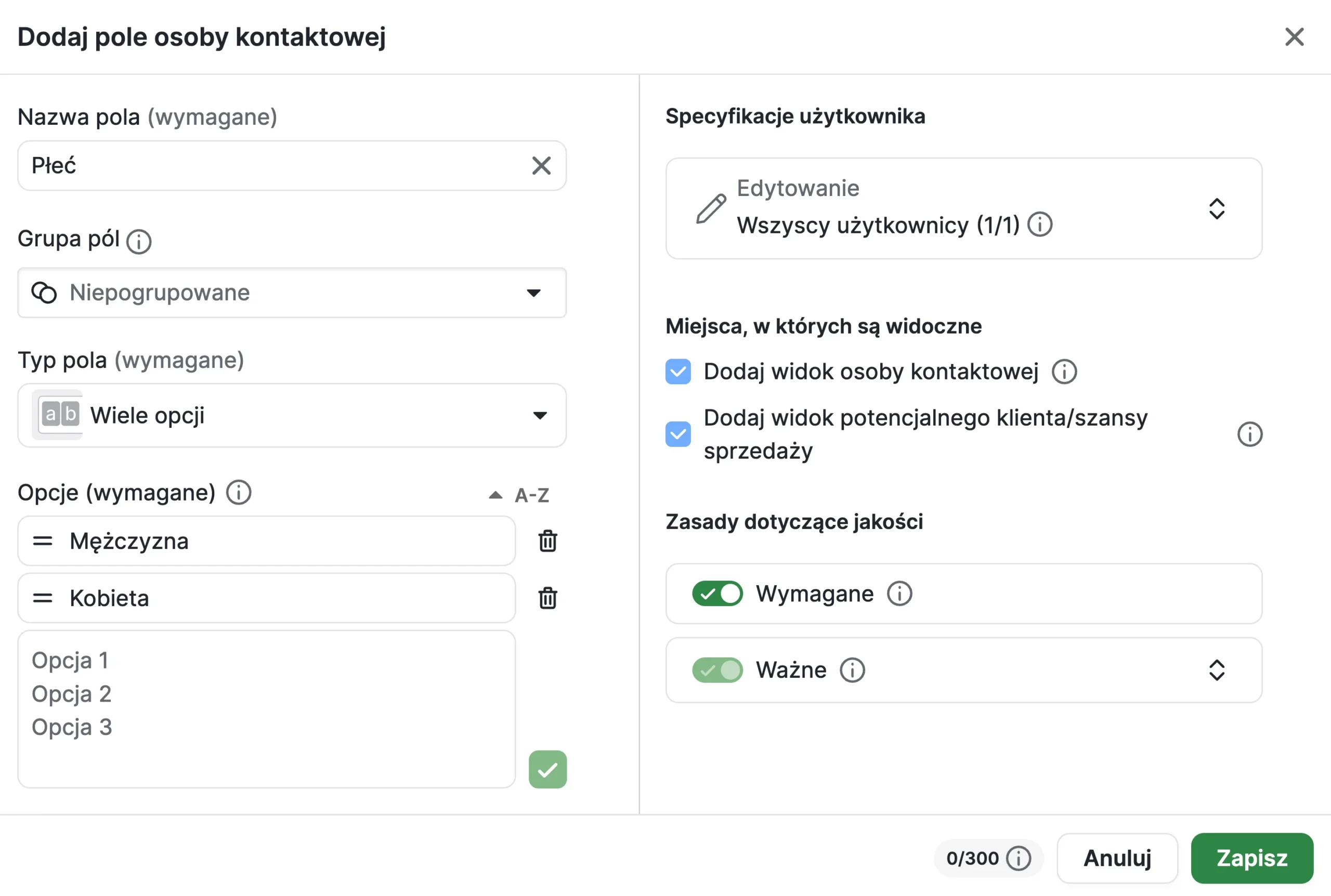Screen dimensions: 1331x896
Task: Show info about Wymagane
Action: click(899, 594)
